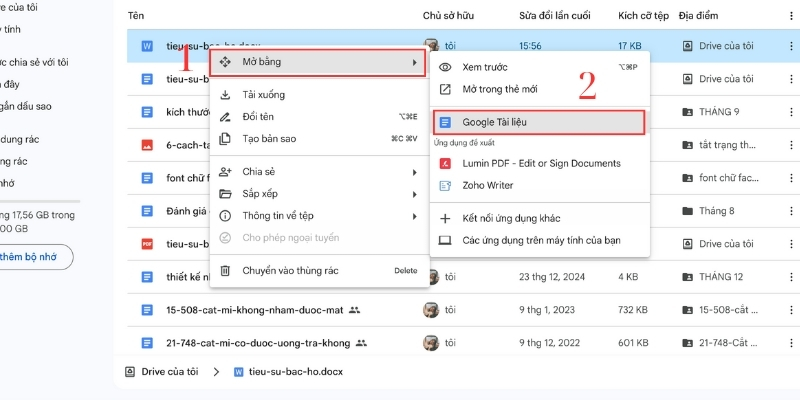
Task: Click the Zoho Writer icon
Action: coord(445,185)
